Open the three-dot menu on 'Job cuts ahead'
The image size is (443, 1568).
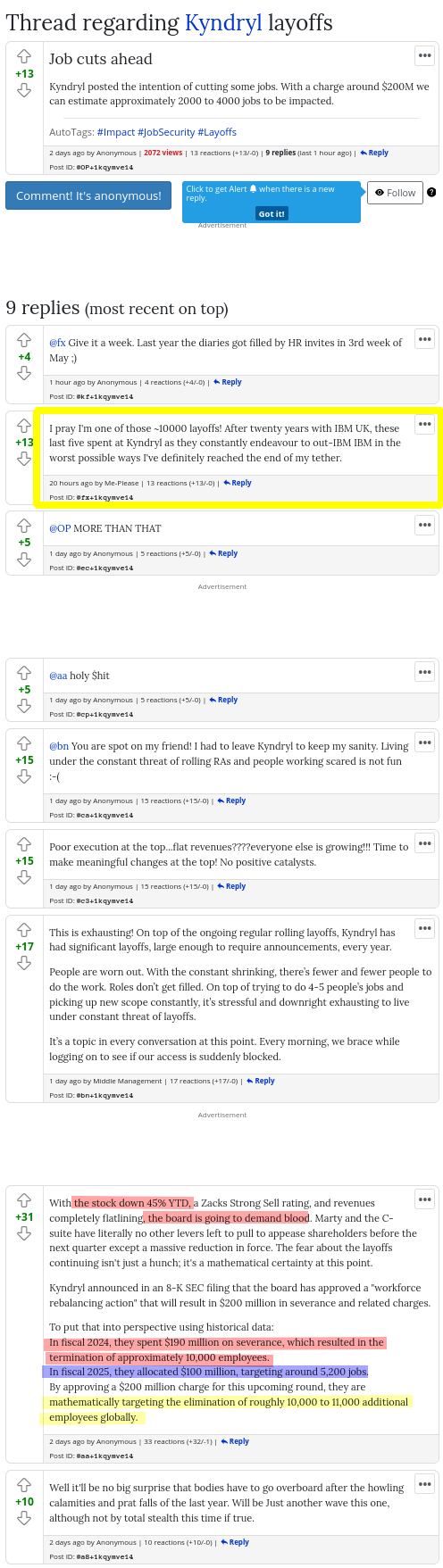[425, 55]
